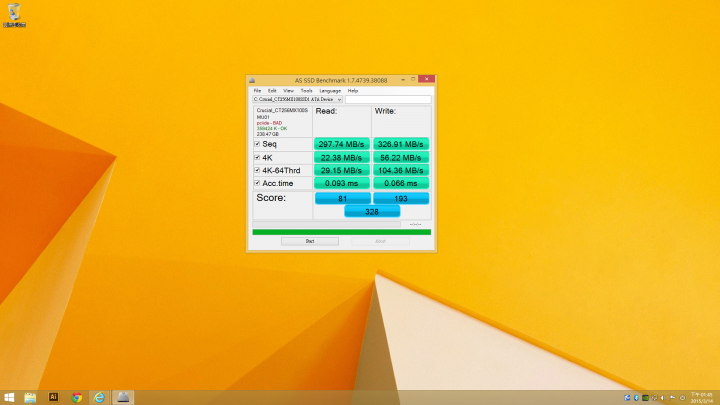
Task: Open the taskbar clock and date
Action: (702, 398)
